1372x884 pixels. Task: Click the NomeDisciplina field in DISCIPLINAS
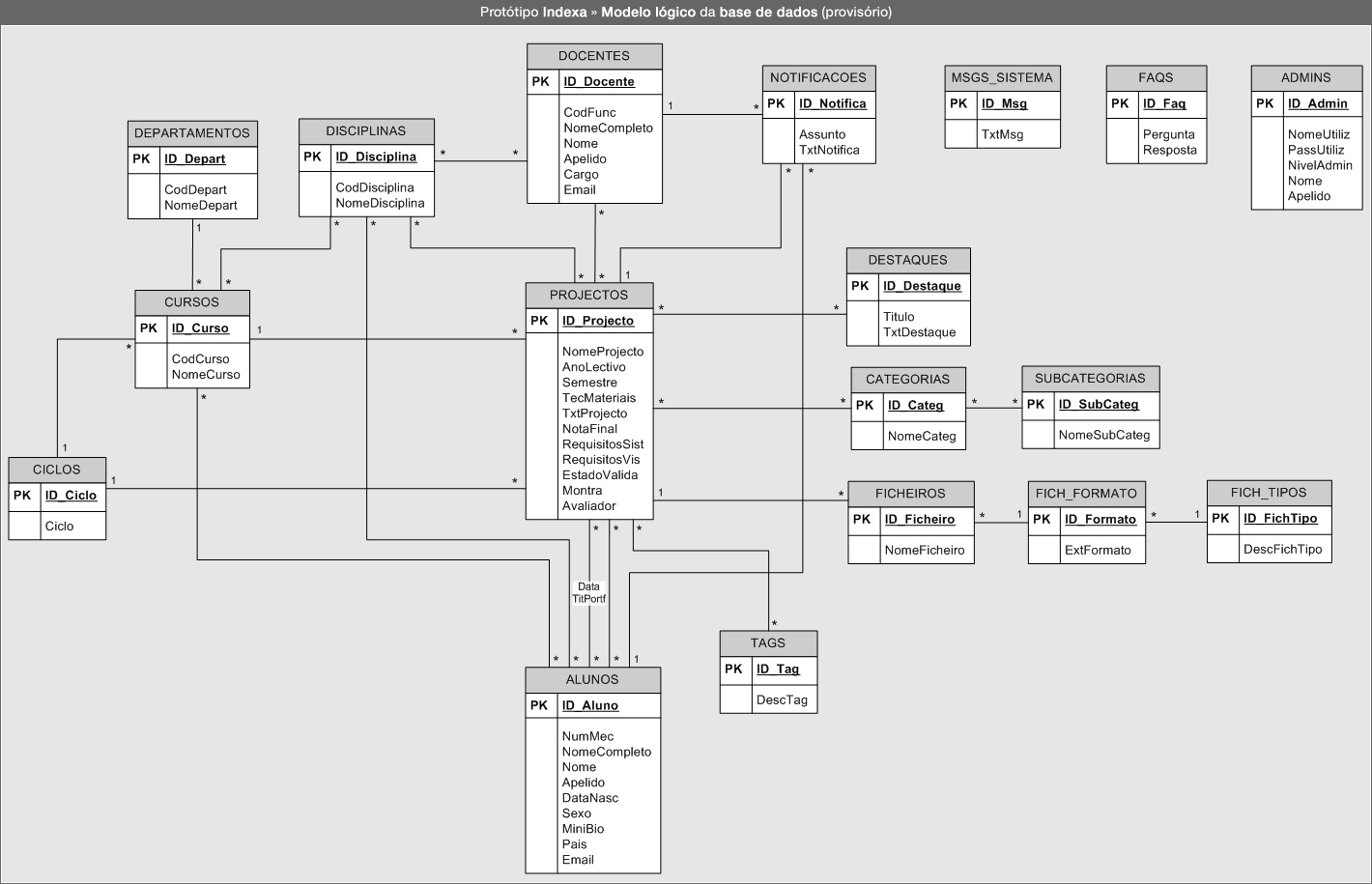pyautogui.click(x=380, y=203)
